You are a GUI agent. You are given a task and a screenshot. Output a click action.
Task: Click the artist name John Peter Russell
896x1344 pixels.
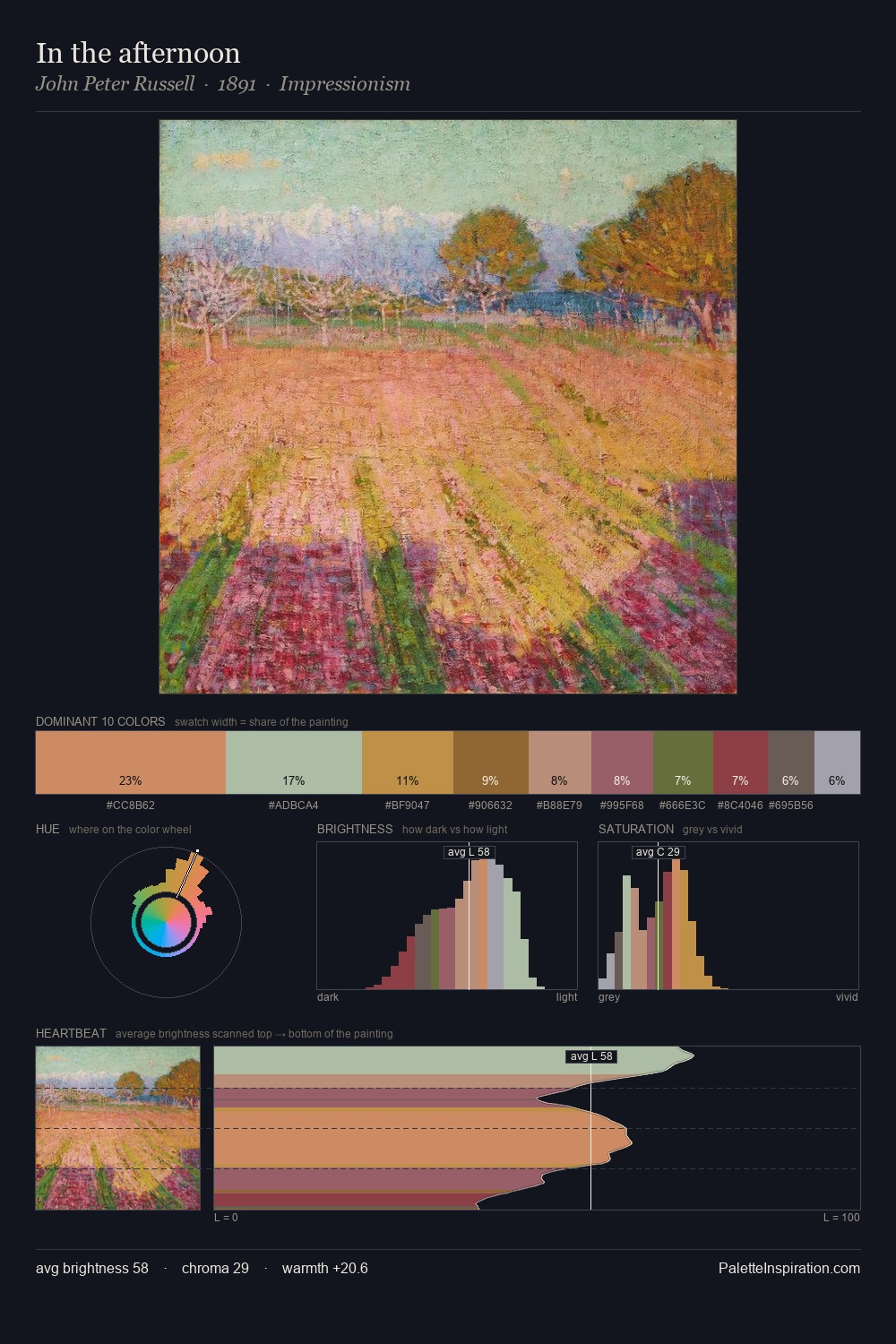pos(115,83)
